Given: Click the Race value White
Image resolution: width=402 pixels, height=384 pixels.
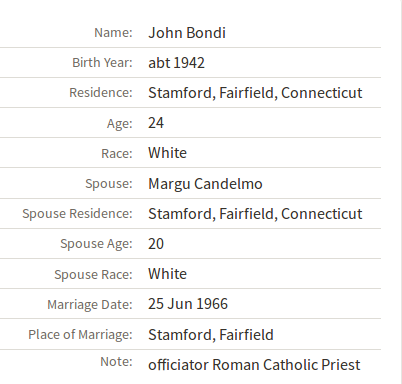Looking at the screenshot, I should (167, 153).
